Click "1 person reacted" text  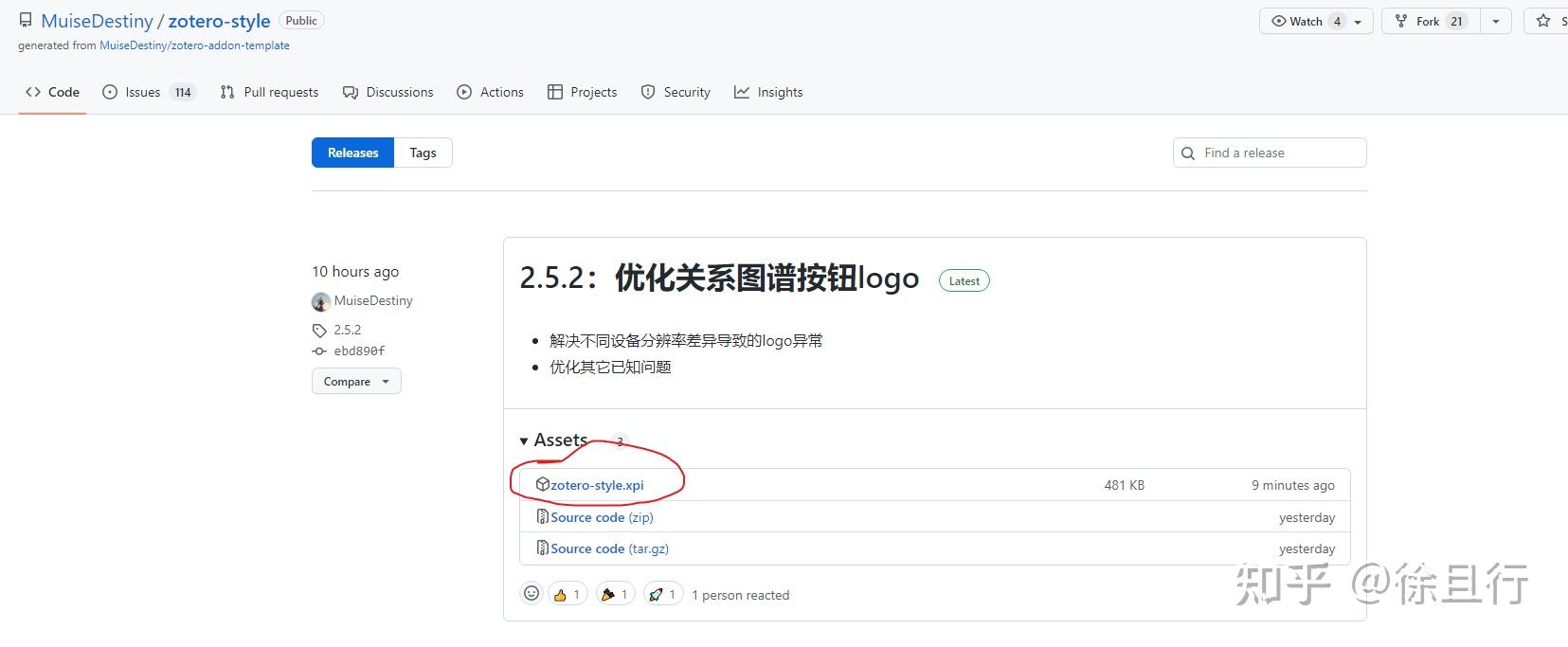click(x=740, y=595)
